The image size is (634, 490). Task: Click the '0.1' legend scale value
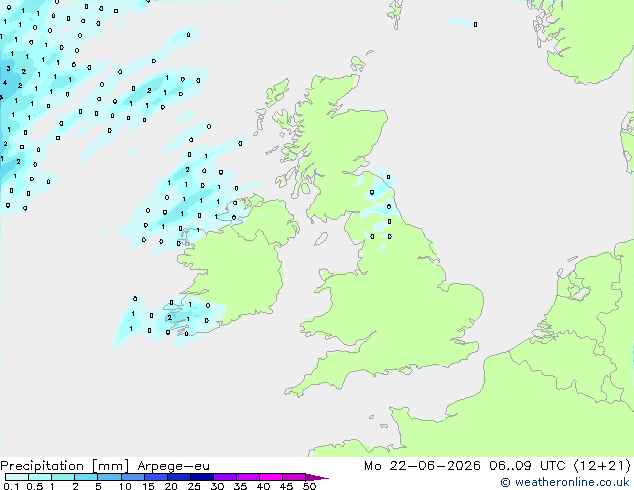(11, 486)
